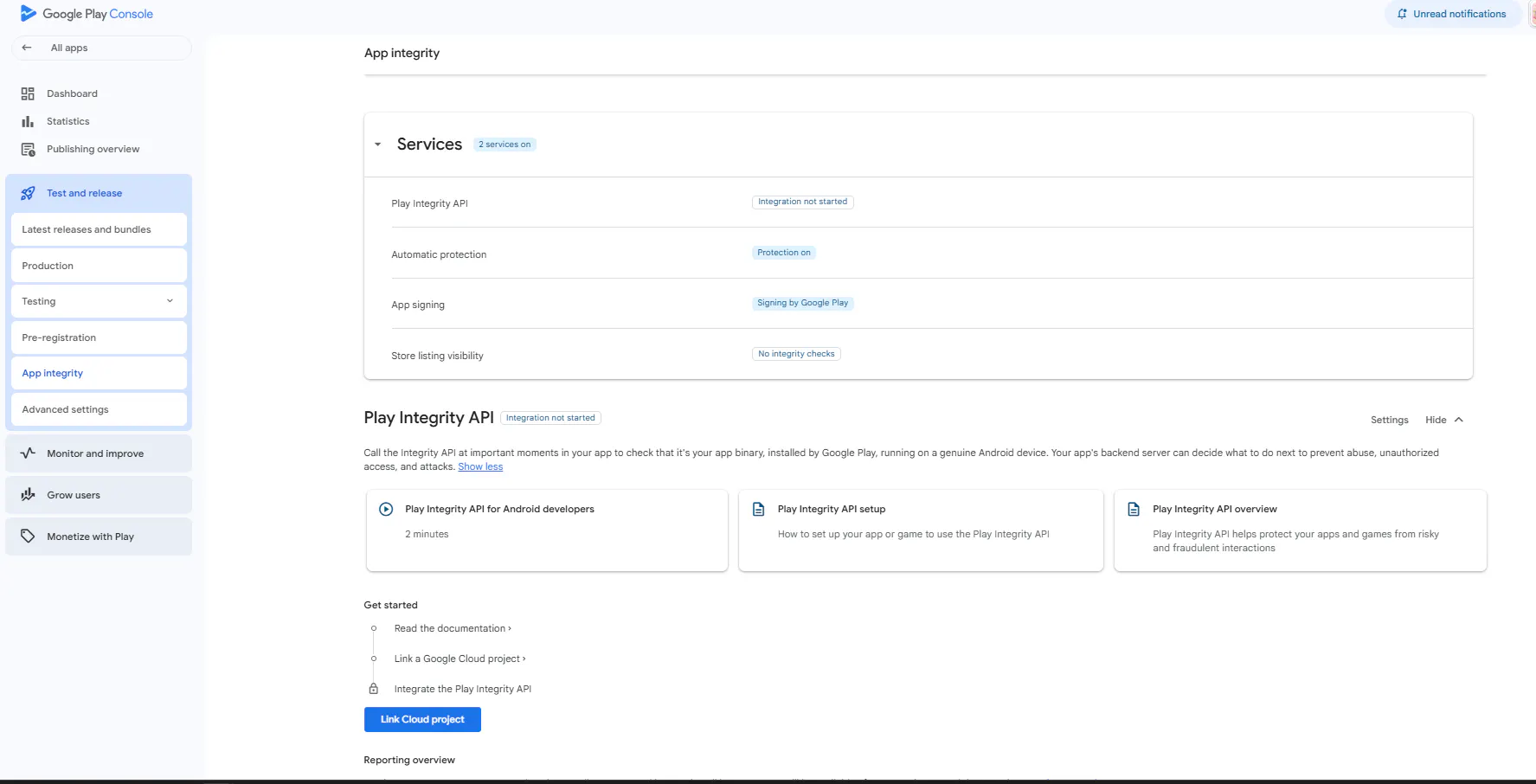This screenshot has width=1536, height=784.
Task: Go back to All apps
Action: 101,48
